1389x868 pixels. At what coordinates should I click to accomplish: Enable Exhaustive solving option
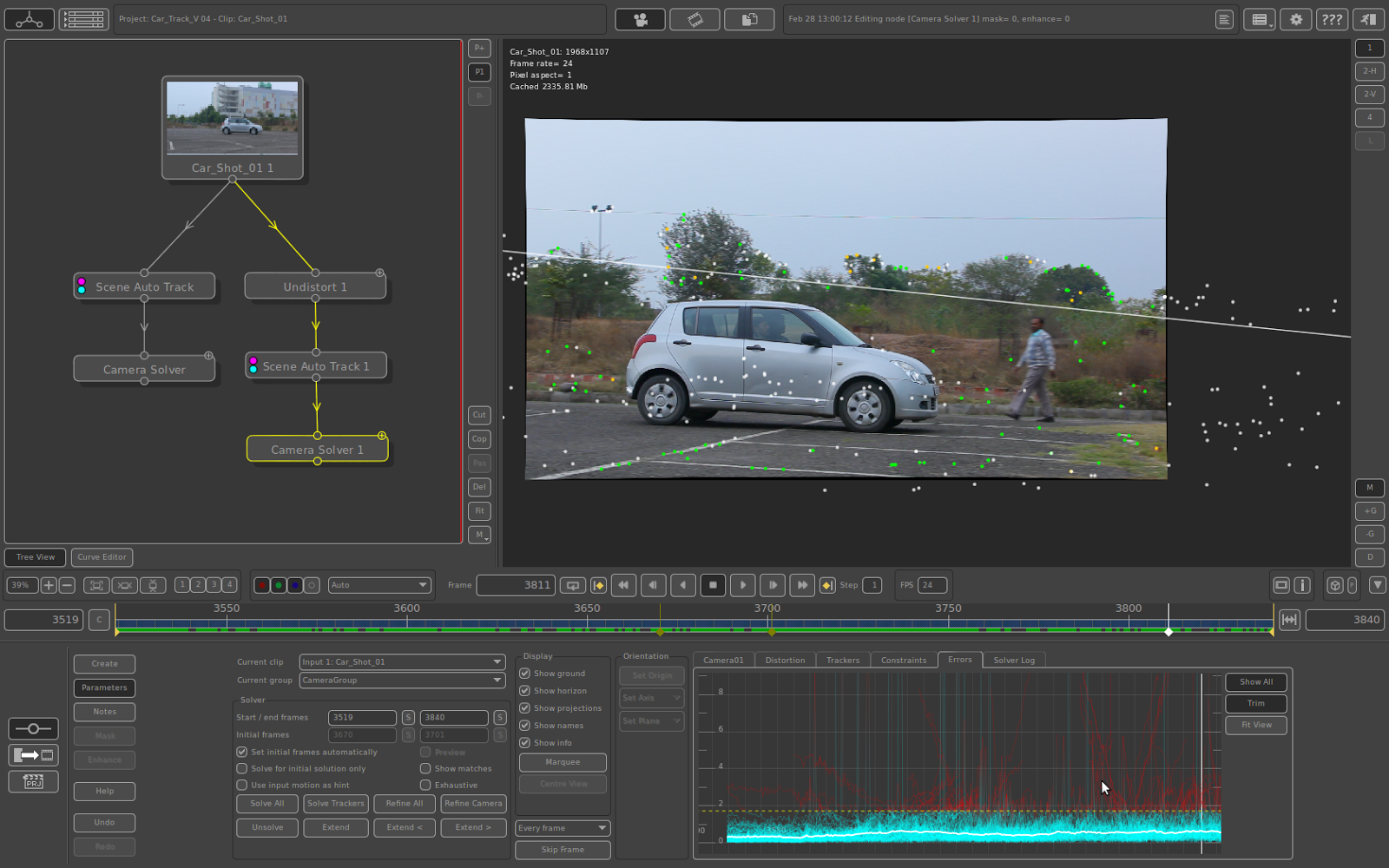click(x=425, y=785)
